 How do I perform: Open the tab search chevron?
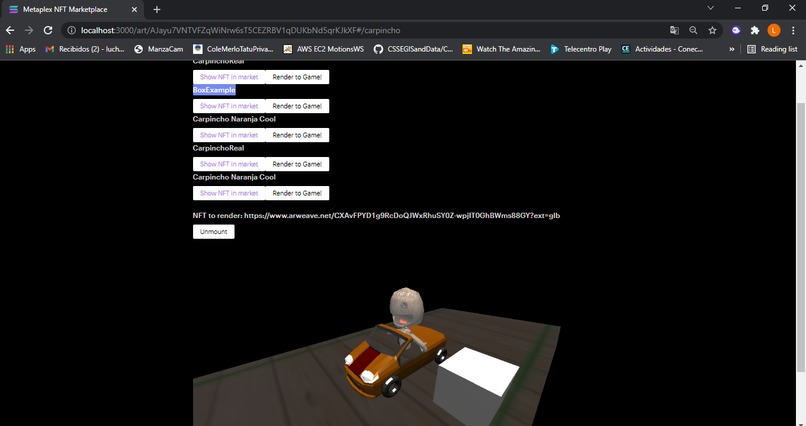[x=710, y=8]
